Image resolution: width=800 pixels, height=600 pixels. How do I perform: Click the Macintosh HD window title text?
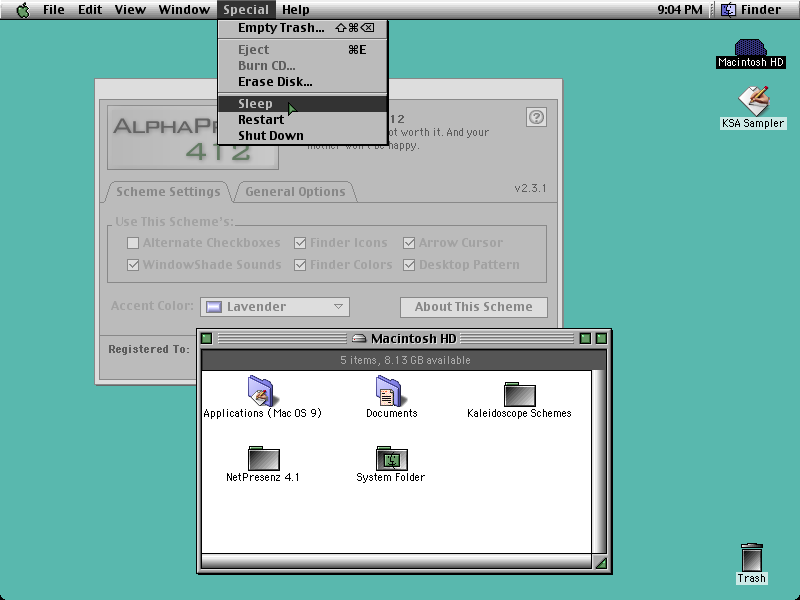pyautogui.click(x=413, y=338)
